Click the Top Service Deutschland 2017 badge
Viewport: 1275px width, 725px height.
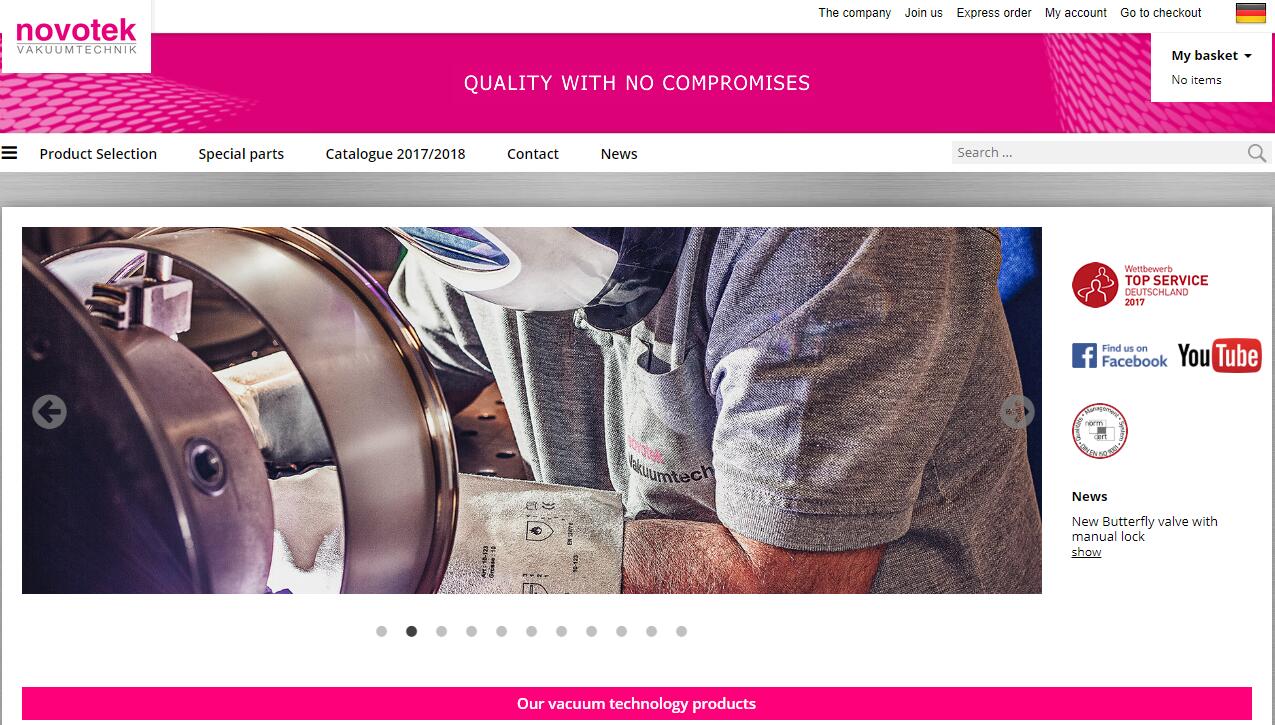coord(1140,285)
